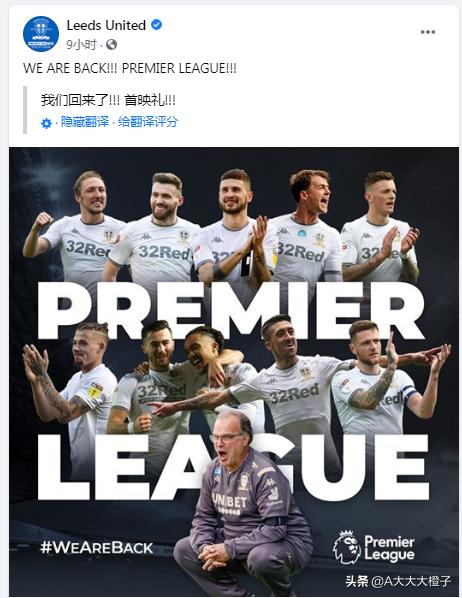
Task: Open the post timestamp showing 9小时
Action: [81, 45]
